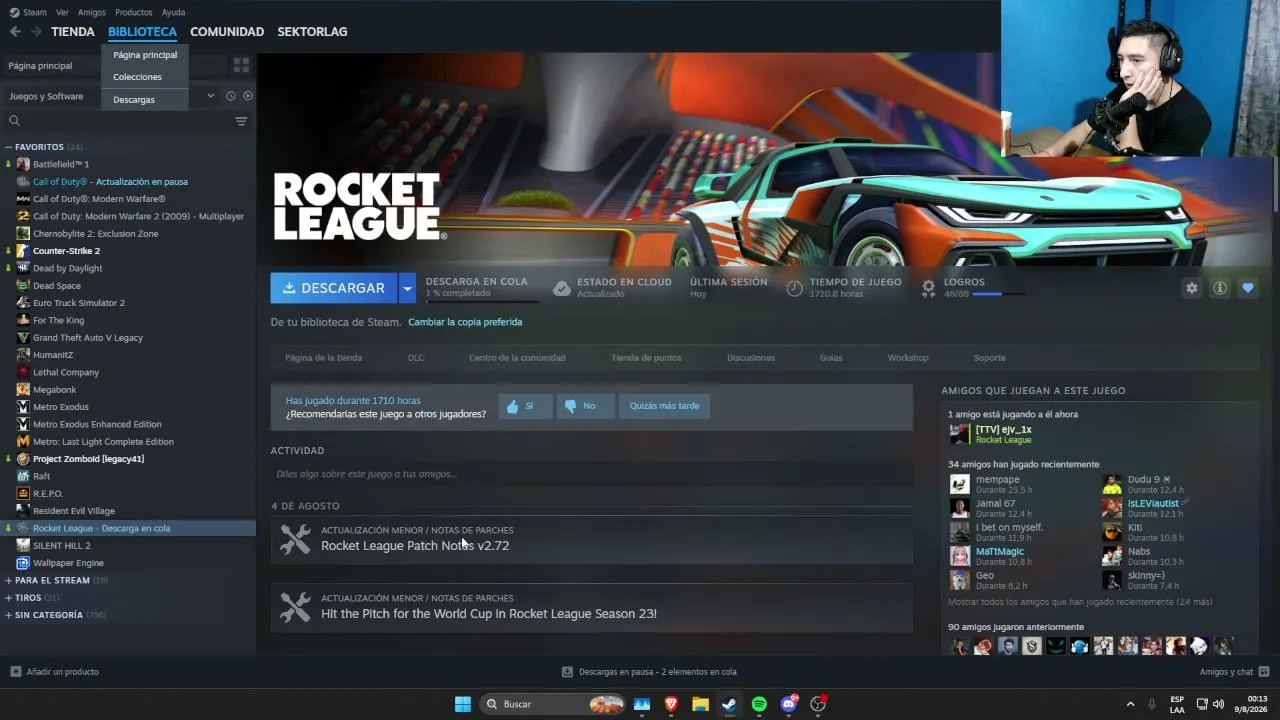This screenshot has height=720, width=1280.
Task: Select Wallpaper Engine in the library list
Action: click(68, 563)
